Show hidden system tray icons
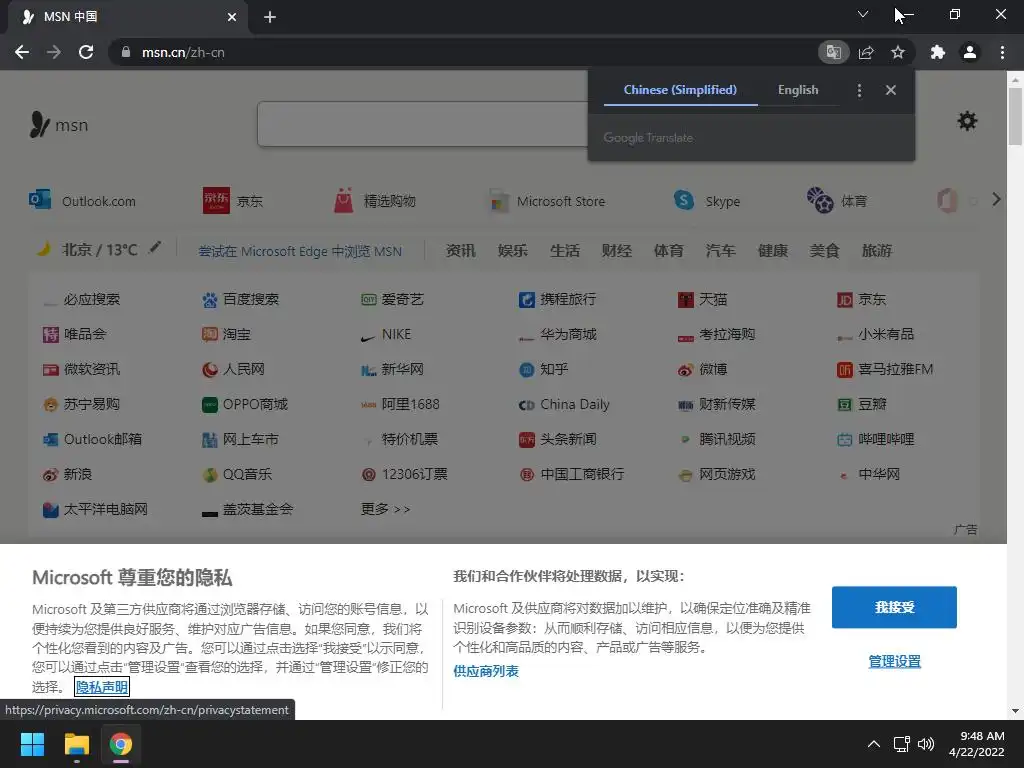The height and width of the screenshot is (768, 1024). pos(874,744)
